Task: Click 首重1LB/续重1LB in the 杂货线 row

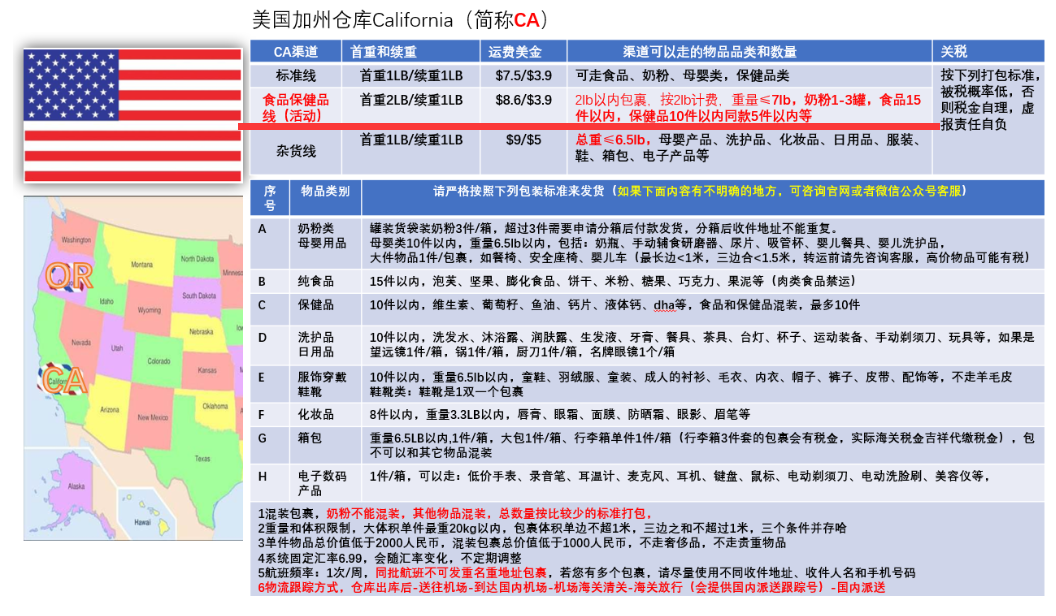Action: pos(411,140)
